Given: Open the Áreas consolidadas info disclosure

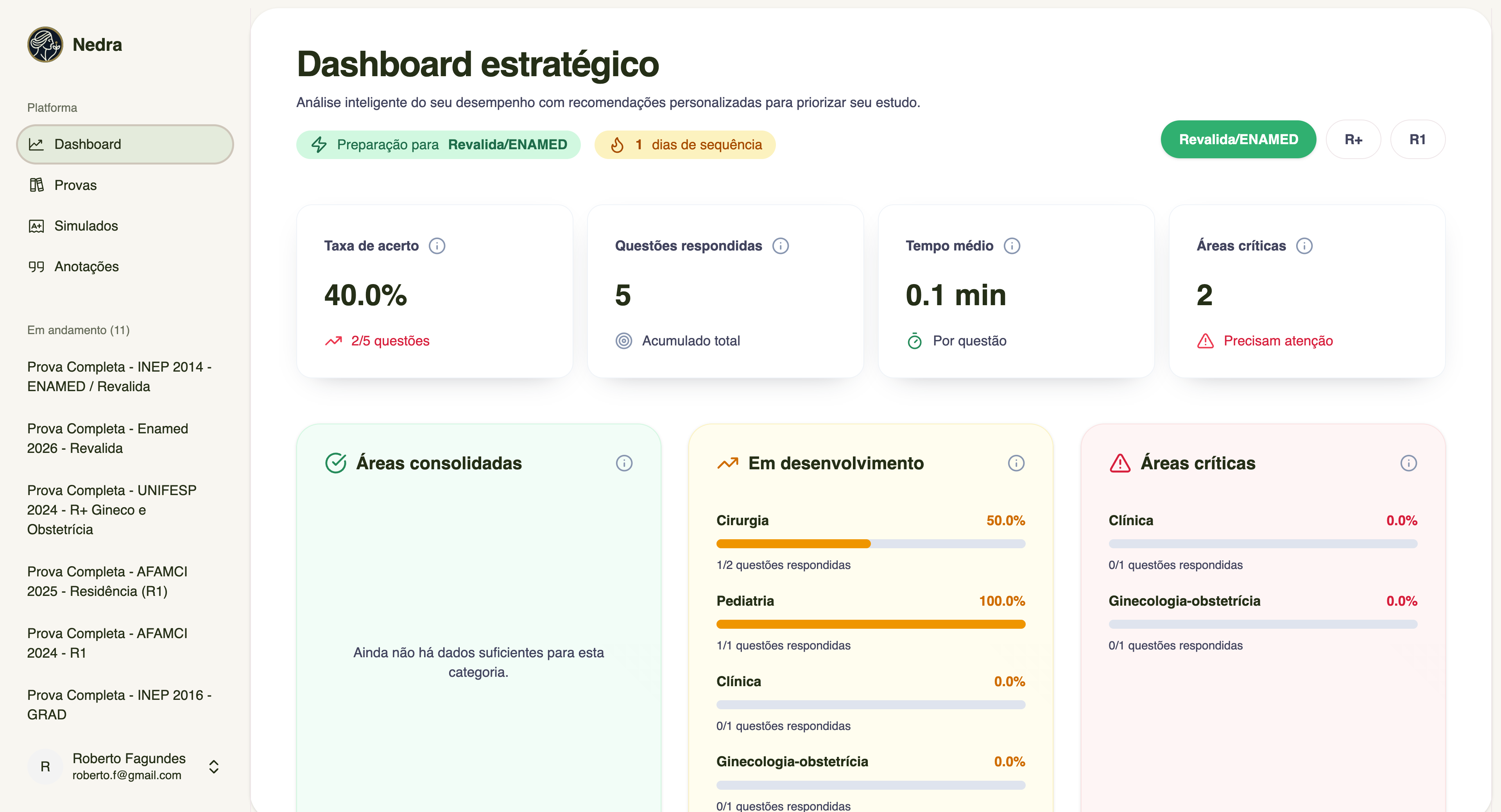Looking at the screenshot, I should tap(624, 463).
